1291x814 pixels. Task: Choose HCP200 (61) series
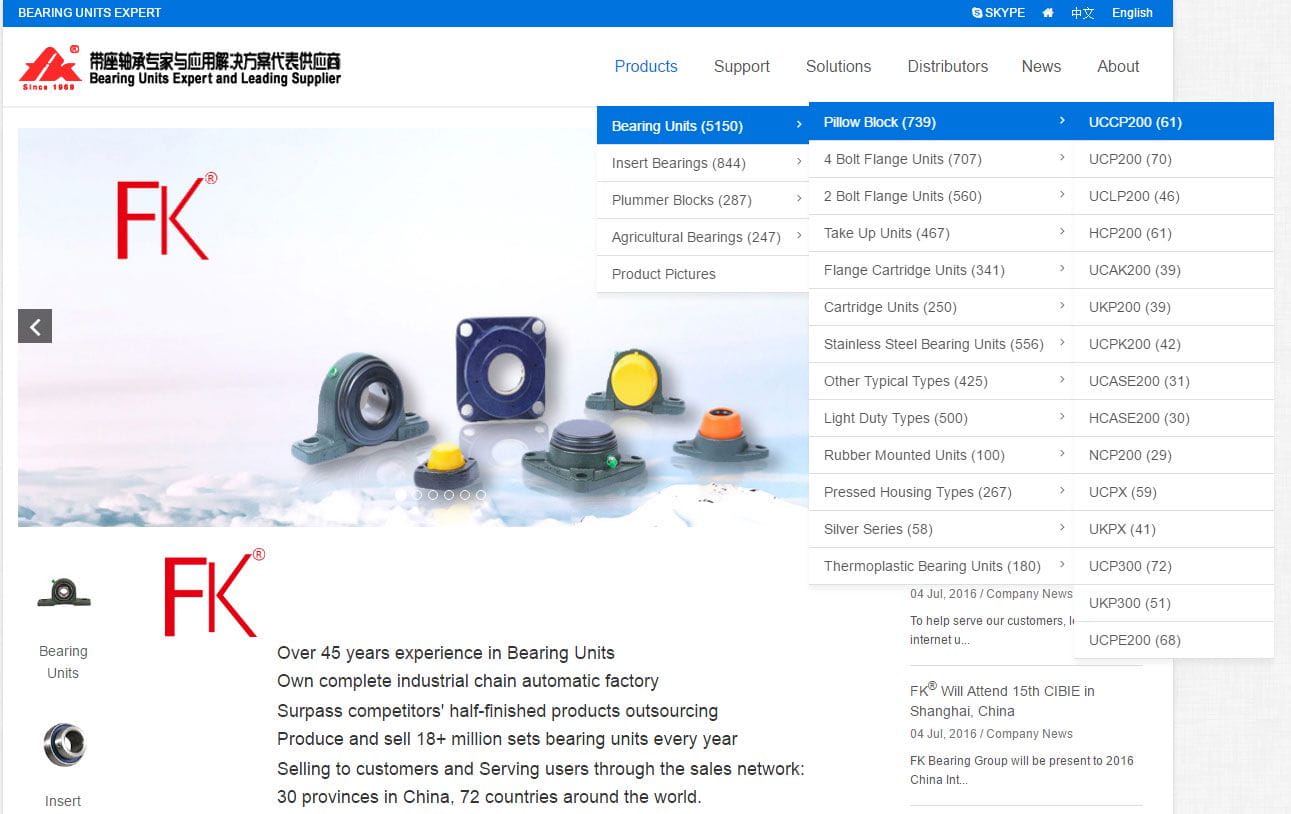(1174, 233)
